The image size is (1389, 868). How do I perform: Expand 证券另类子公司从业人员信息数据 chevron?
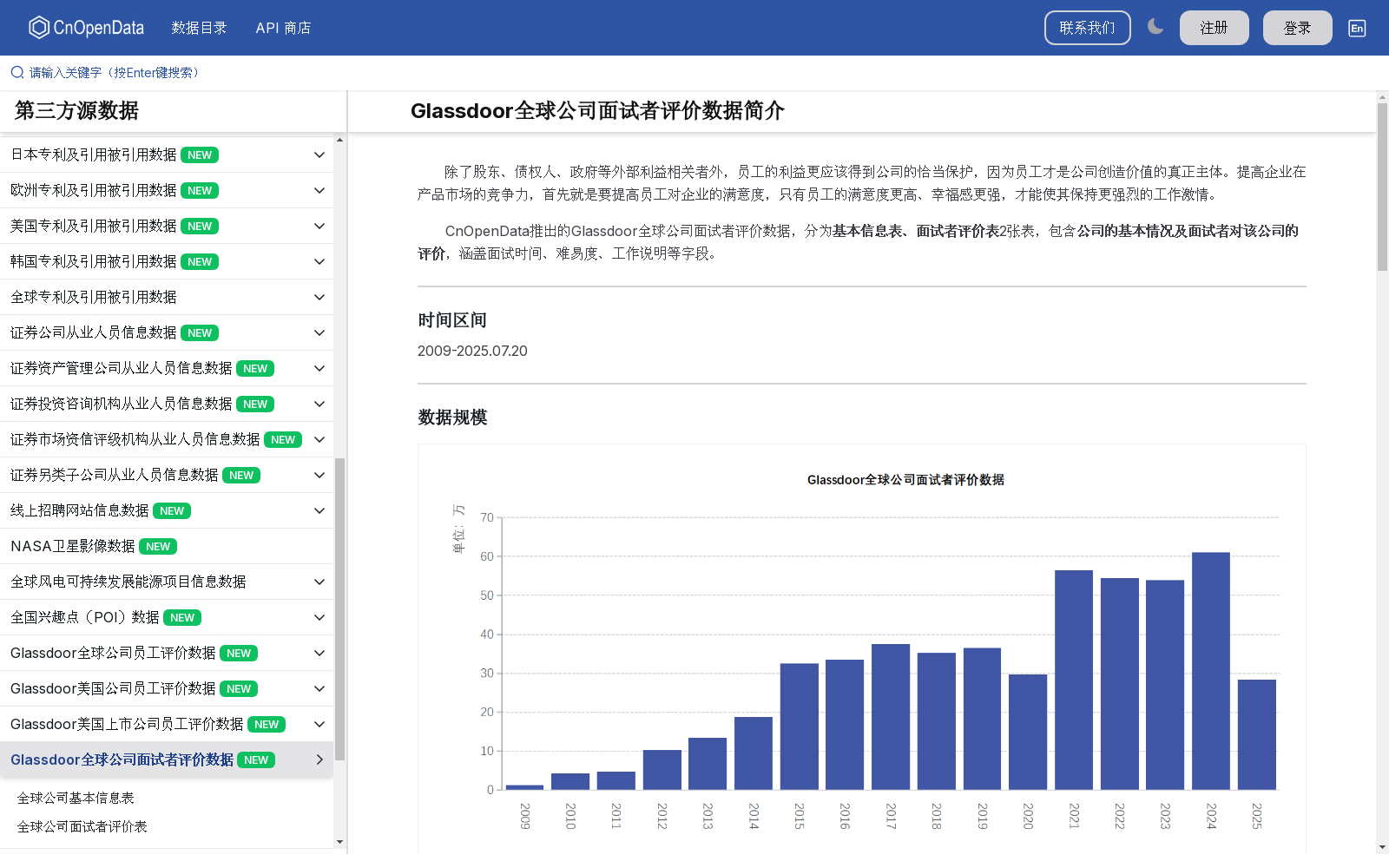click(319, 475)
